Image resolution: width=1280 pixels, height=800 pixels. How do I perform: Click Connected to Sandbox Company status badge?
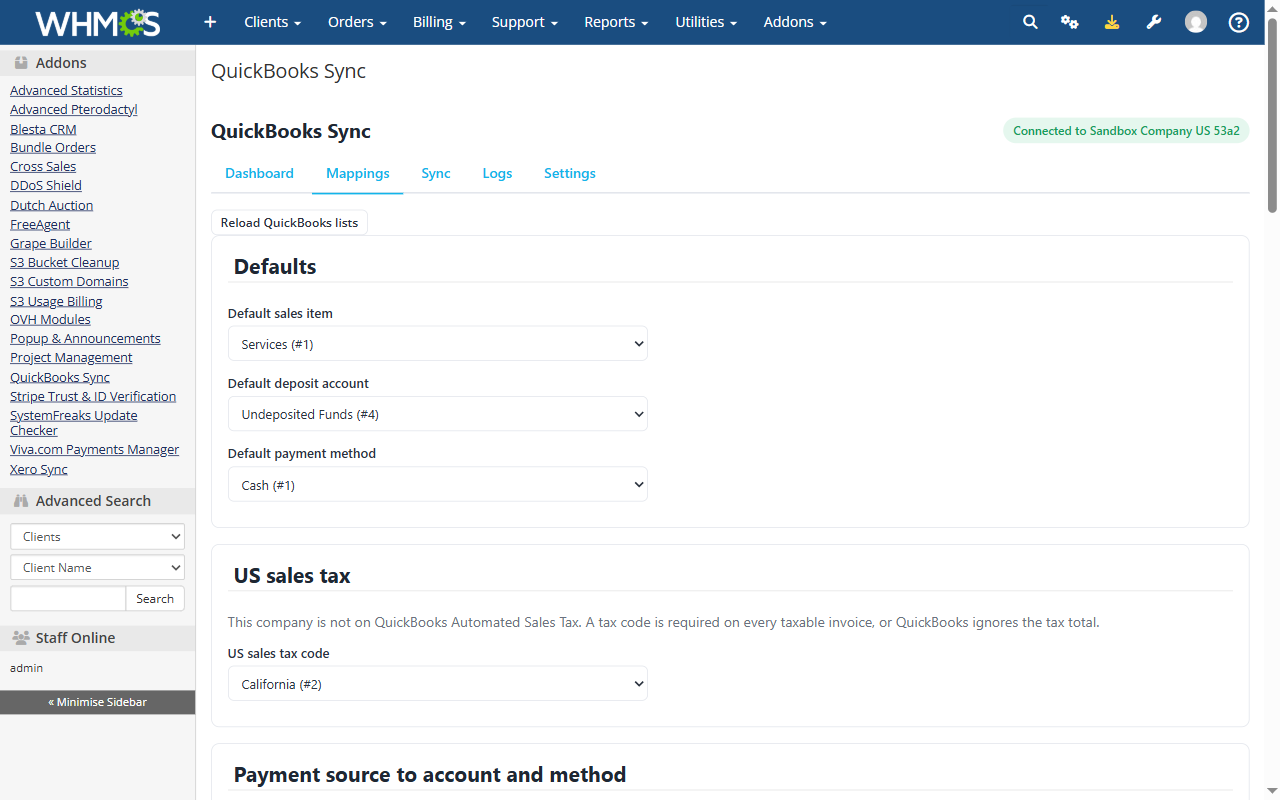(x=1126, y=130)
